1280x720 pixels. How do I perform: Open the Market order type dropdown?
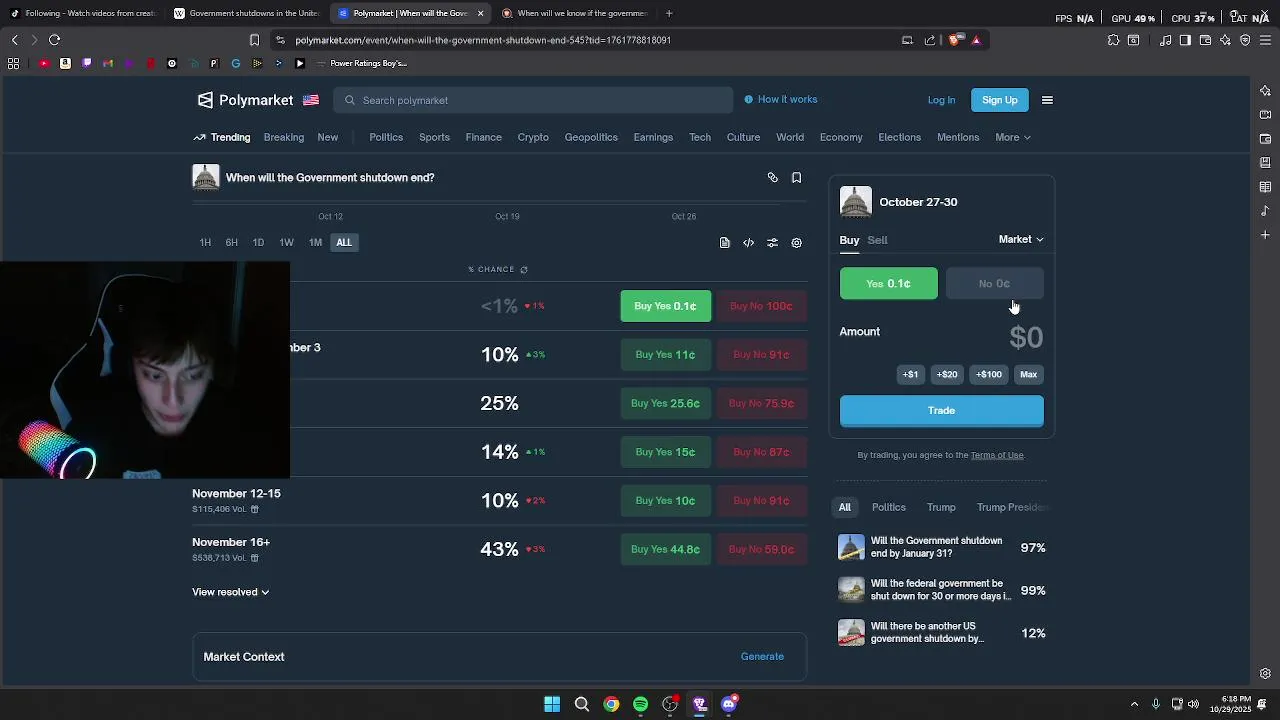1021,240
